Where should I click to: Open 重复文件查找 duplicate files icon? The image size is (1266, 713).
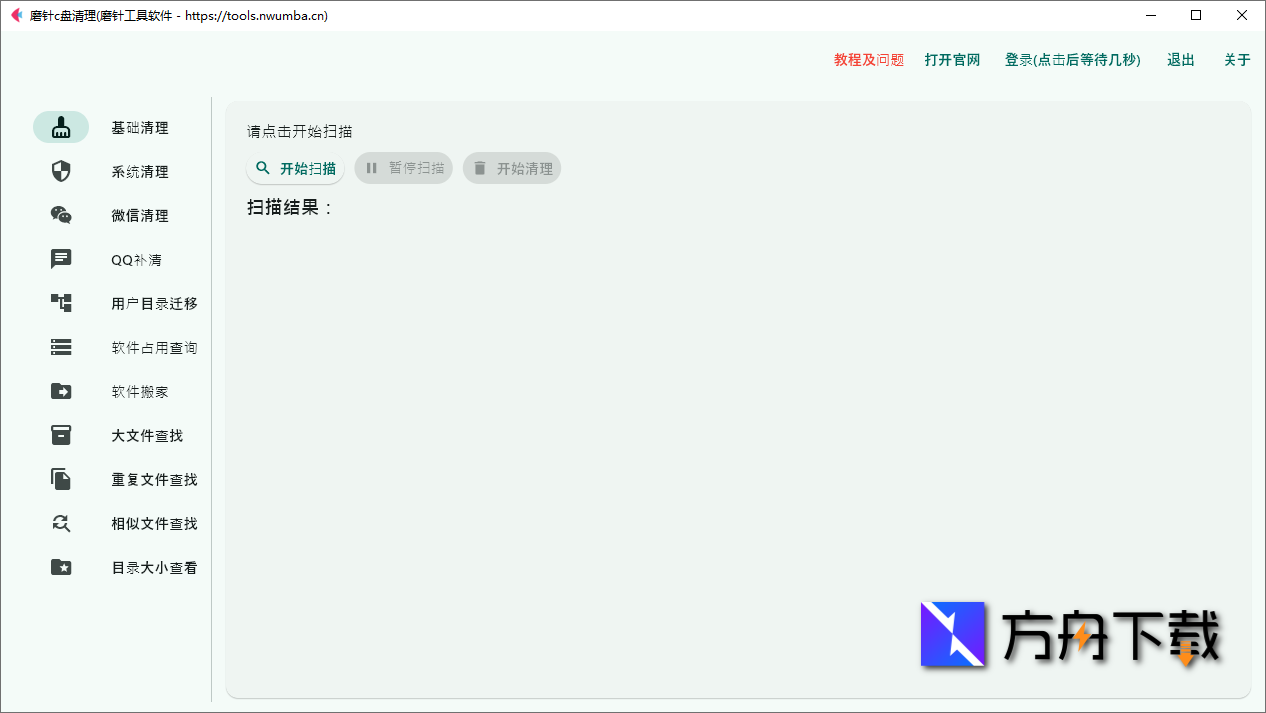pyautogui.click(x=61, y=479)
